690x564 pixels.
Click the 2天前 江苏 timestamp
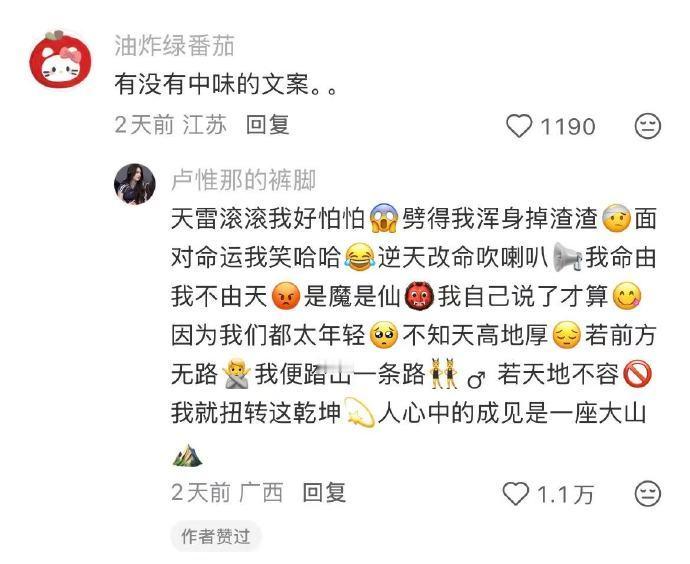171,125
